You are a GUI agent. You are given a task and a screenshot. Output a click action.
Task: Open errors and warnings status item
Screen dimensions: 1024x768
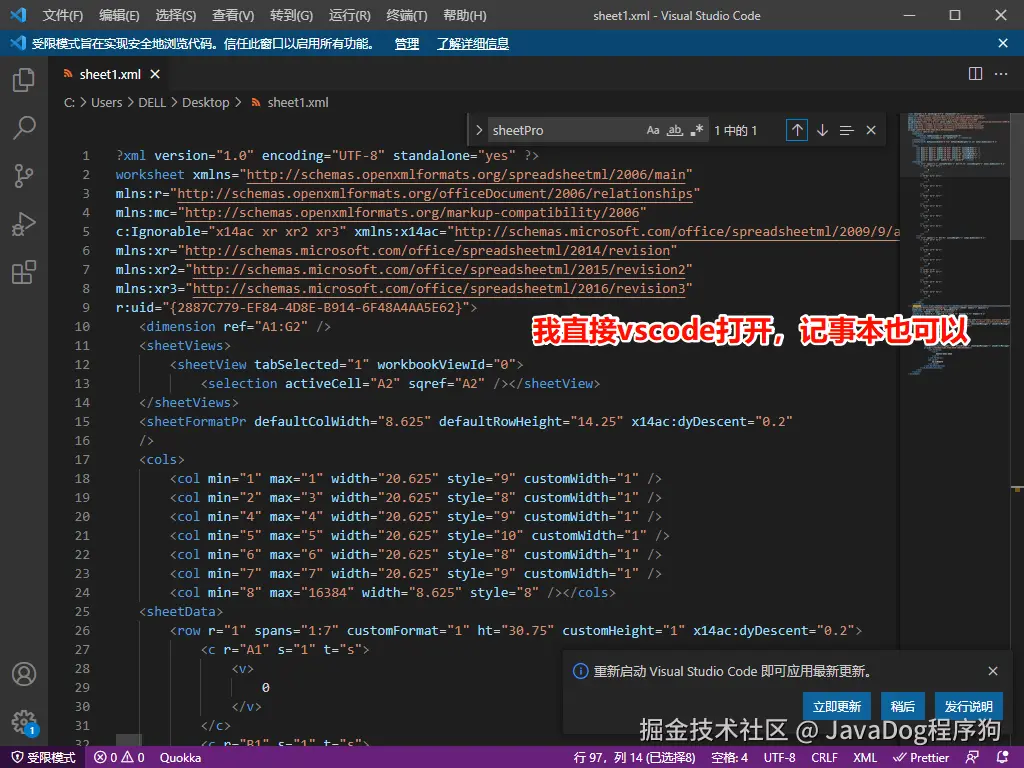click(x=119, y=758)
